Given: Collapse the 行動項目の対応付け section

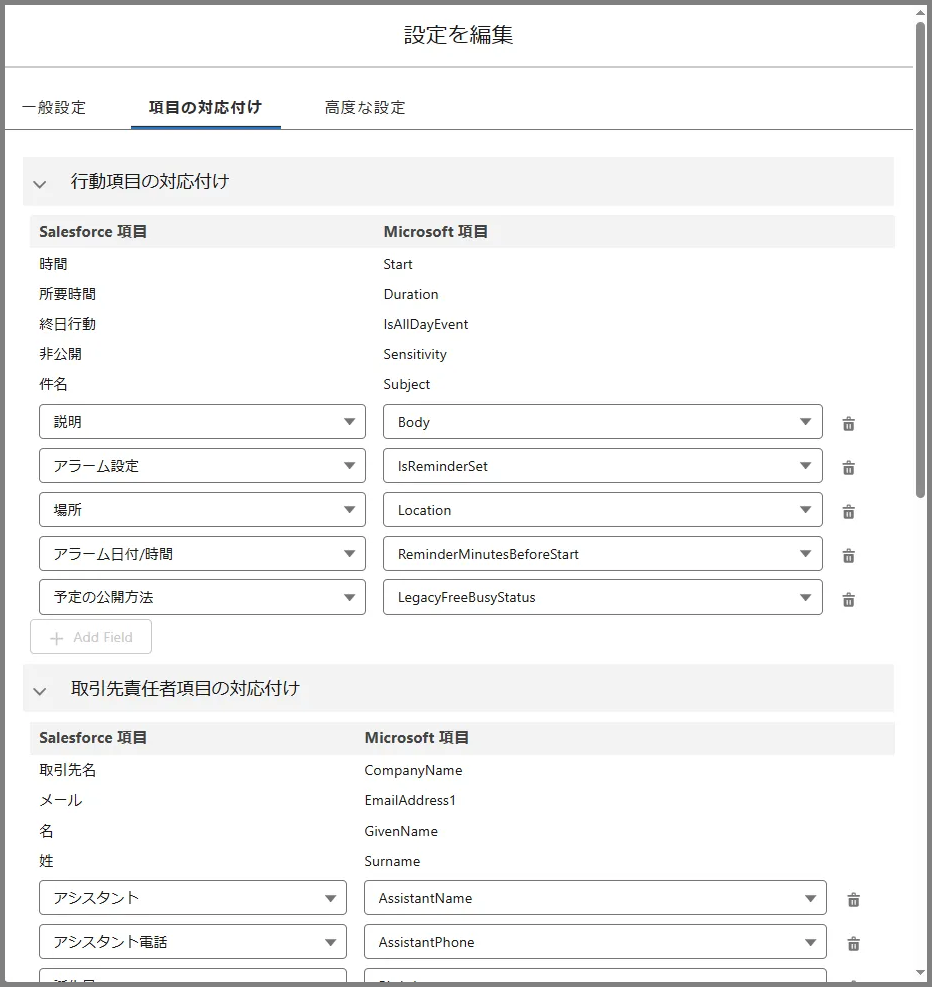Looking at the screenshot, I should [x=40, y=184].
